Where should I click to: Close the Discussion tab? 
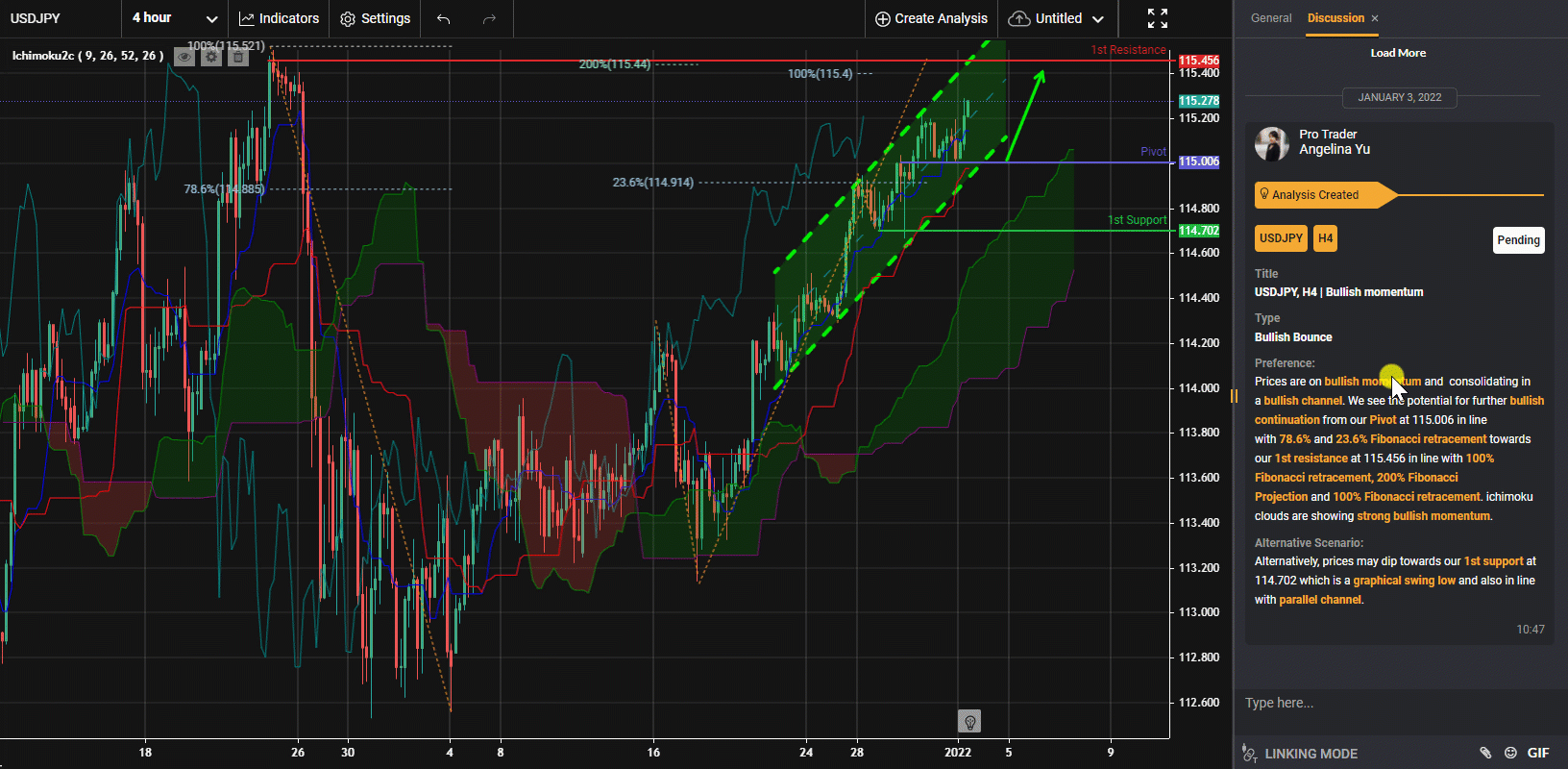click(x=1375, y=18)
